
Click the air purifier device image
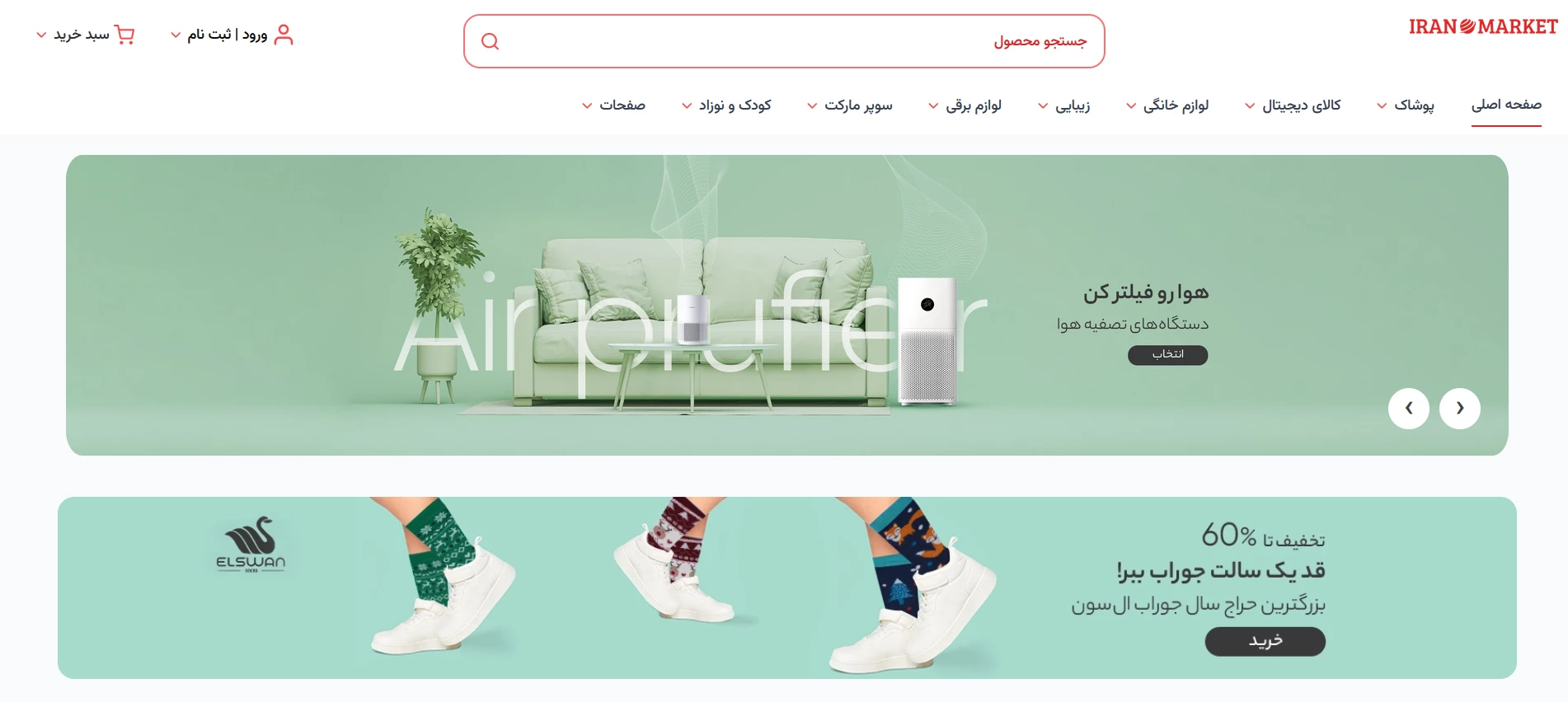point(927,341)
